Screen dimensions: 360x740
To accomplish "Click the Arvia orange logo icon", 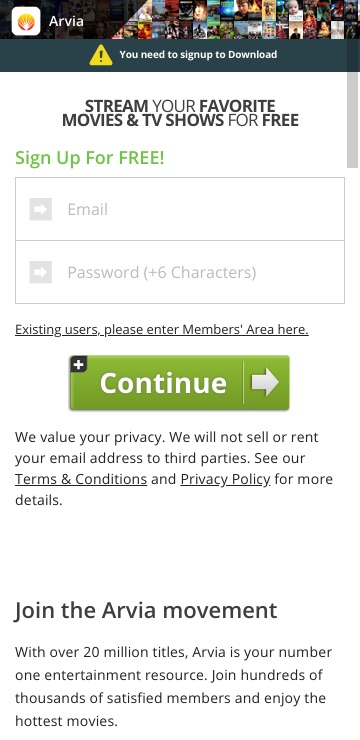I will pyautogui.click(x=26, y=21).
